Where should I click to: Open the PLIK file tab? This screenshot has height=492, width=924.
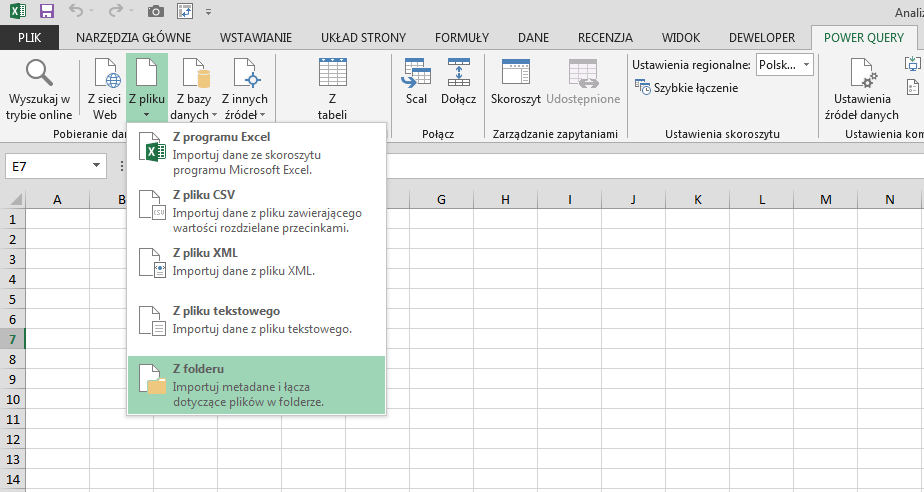point(29,38)
